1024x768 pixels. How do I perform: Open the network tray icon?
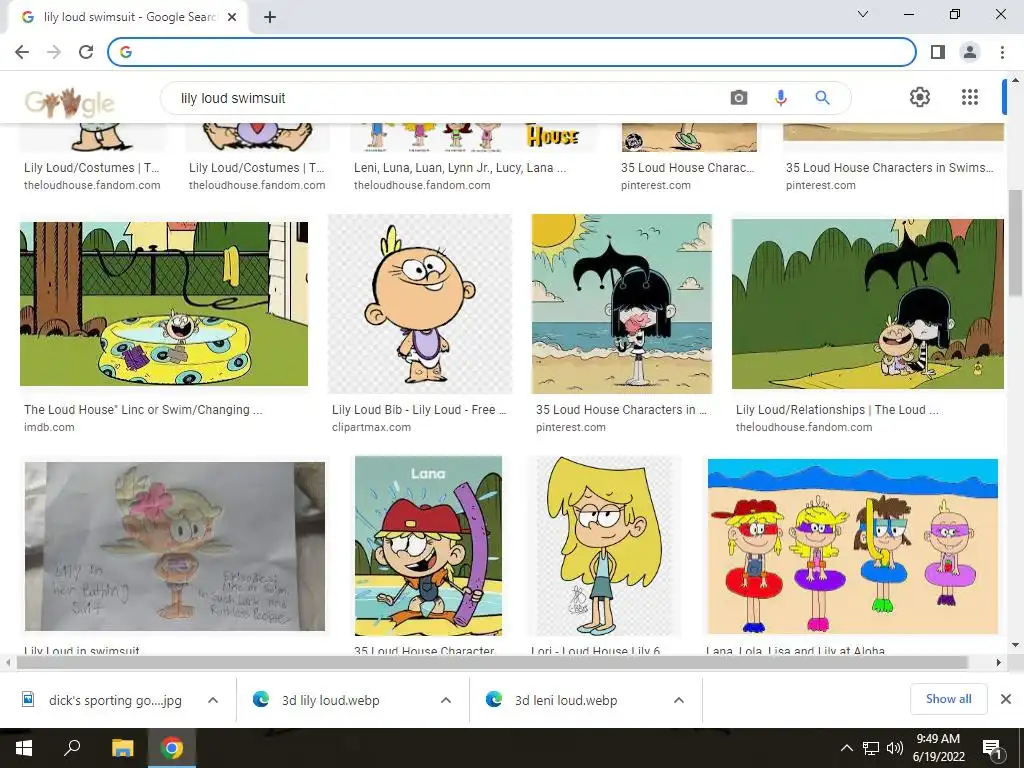(871, 748)
